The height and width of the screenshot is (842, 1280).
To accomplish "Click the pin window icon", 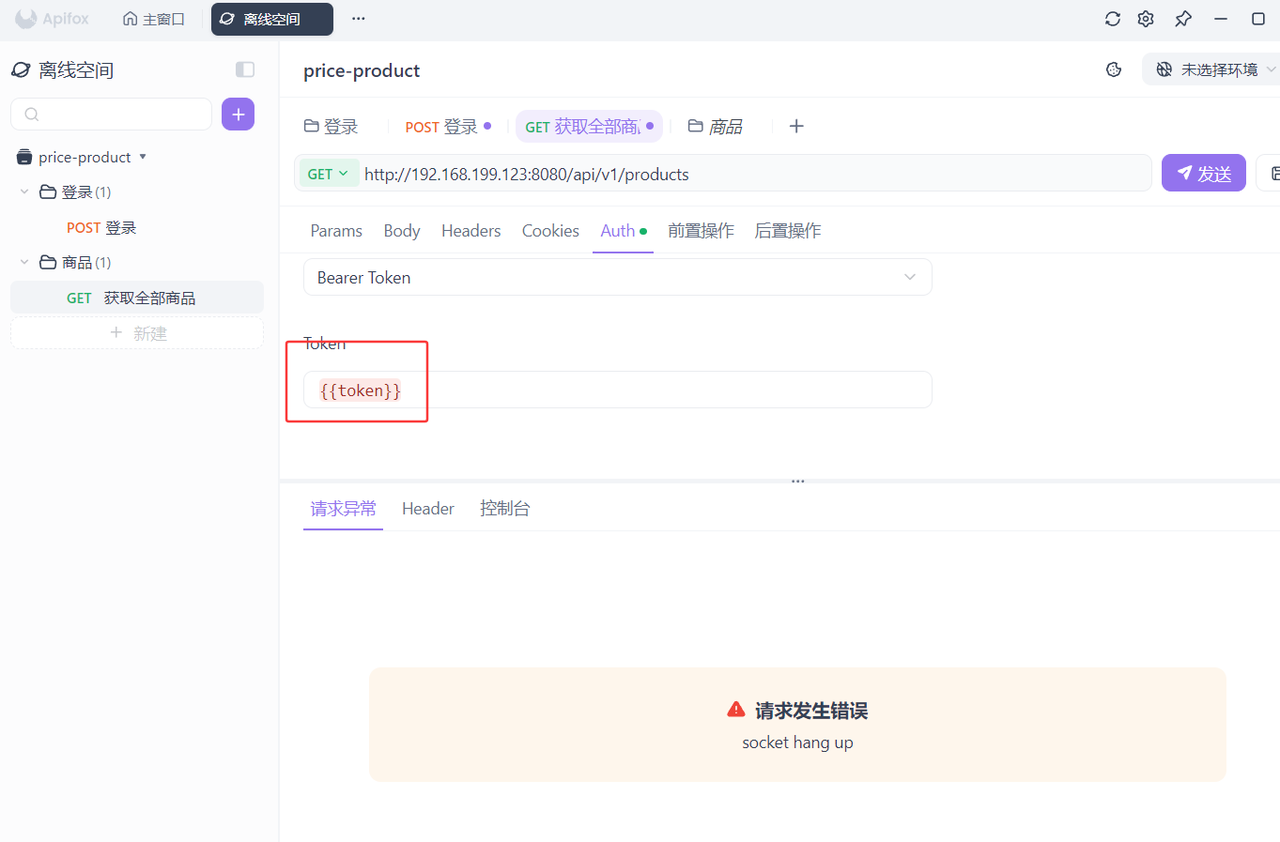I will coord(1183,19).
